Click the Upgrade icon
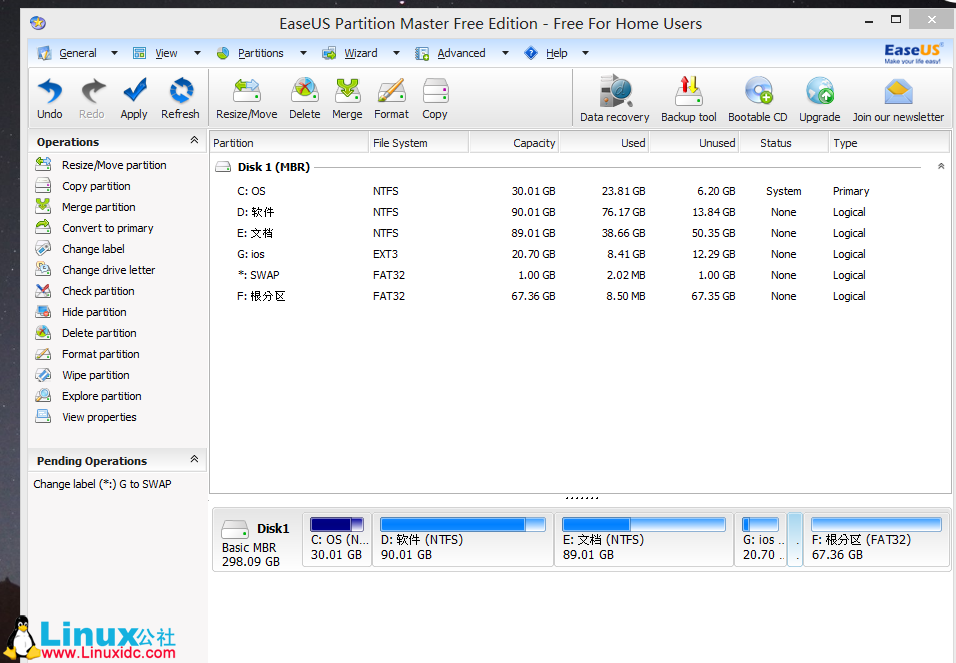Viewport: 956px width, 663px height. pyautogui.click(x=819, y=97)
